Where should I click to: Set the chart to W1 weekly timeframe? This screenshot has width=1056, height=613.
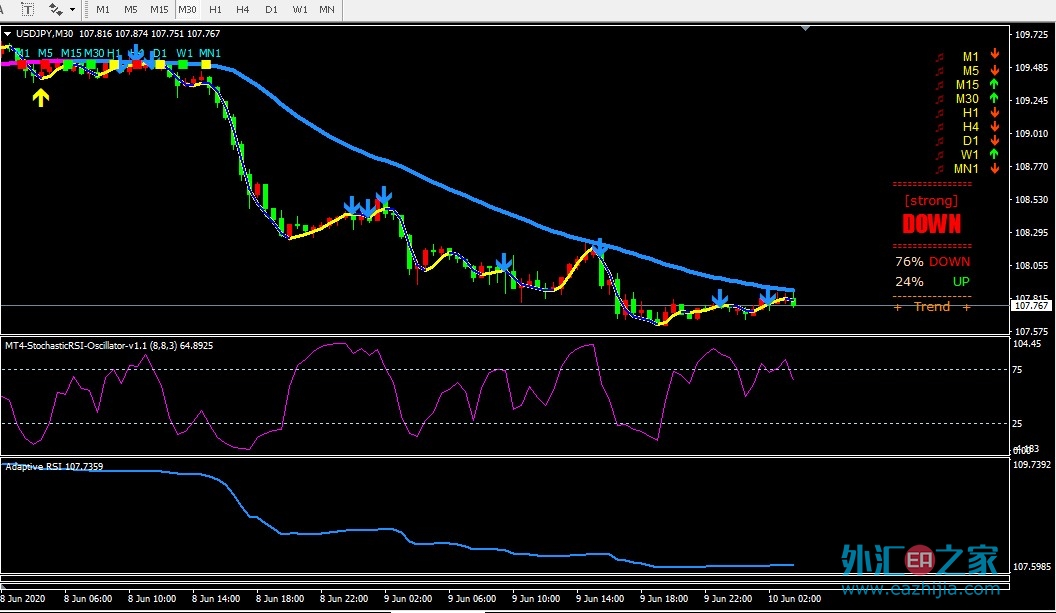pos(300,9)
